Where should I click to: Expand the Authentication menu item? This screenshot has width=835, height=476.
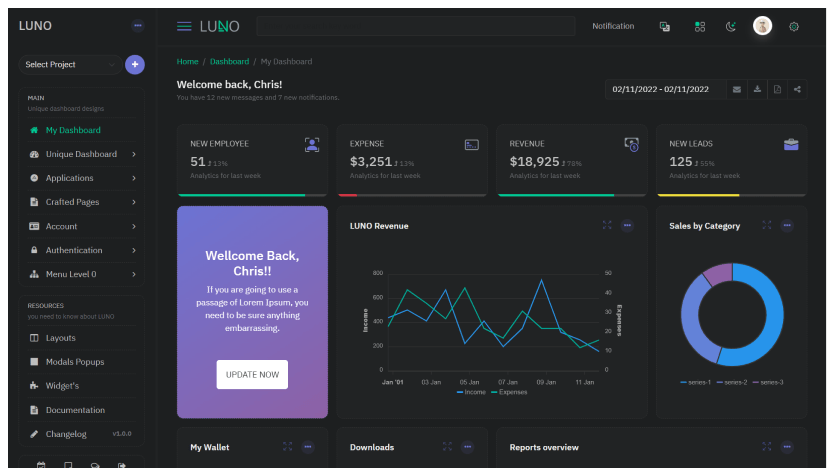pos(78,250)
